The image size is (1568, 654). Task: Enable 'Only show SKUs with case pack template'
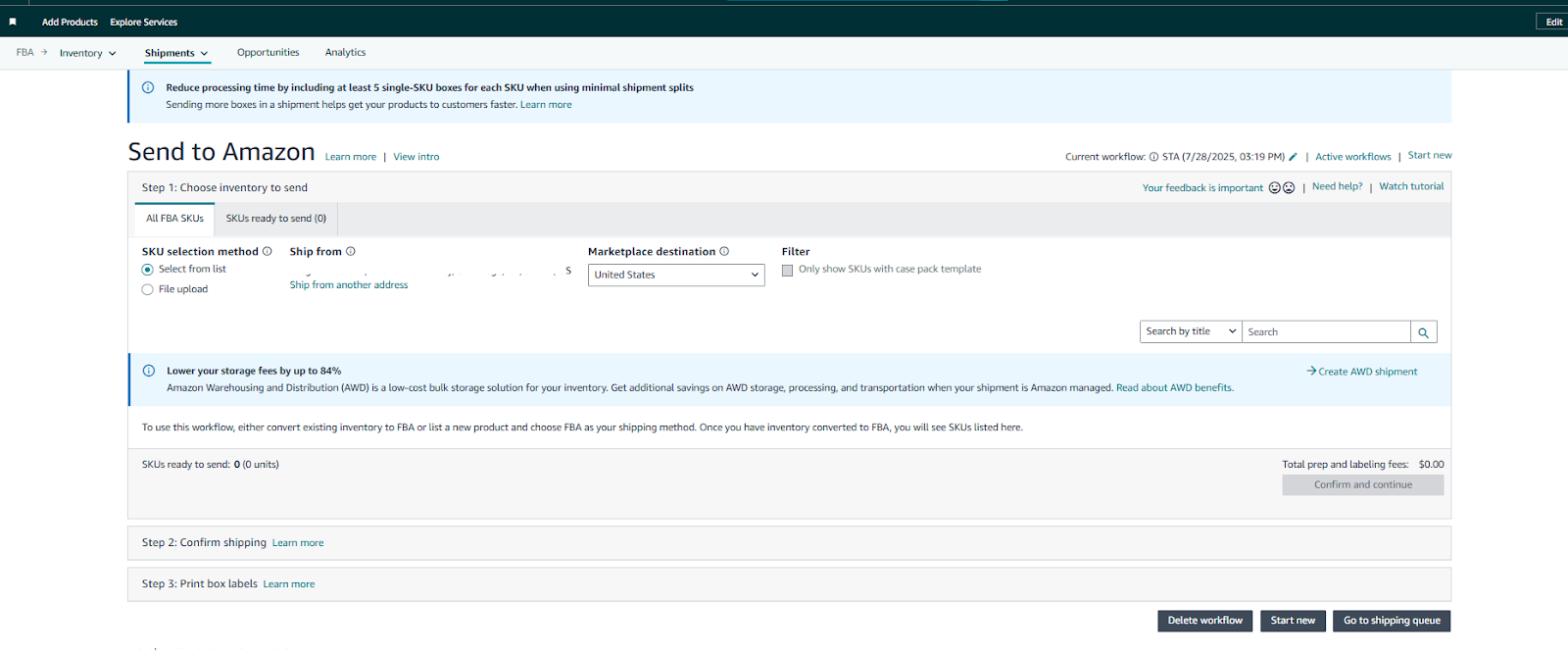pos(787,270)
